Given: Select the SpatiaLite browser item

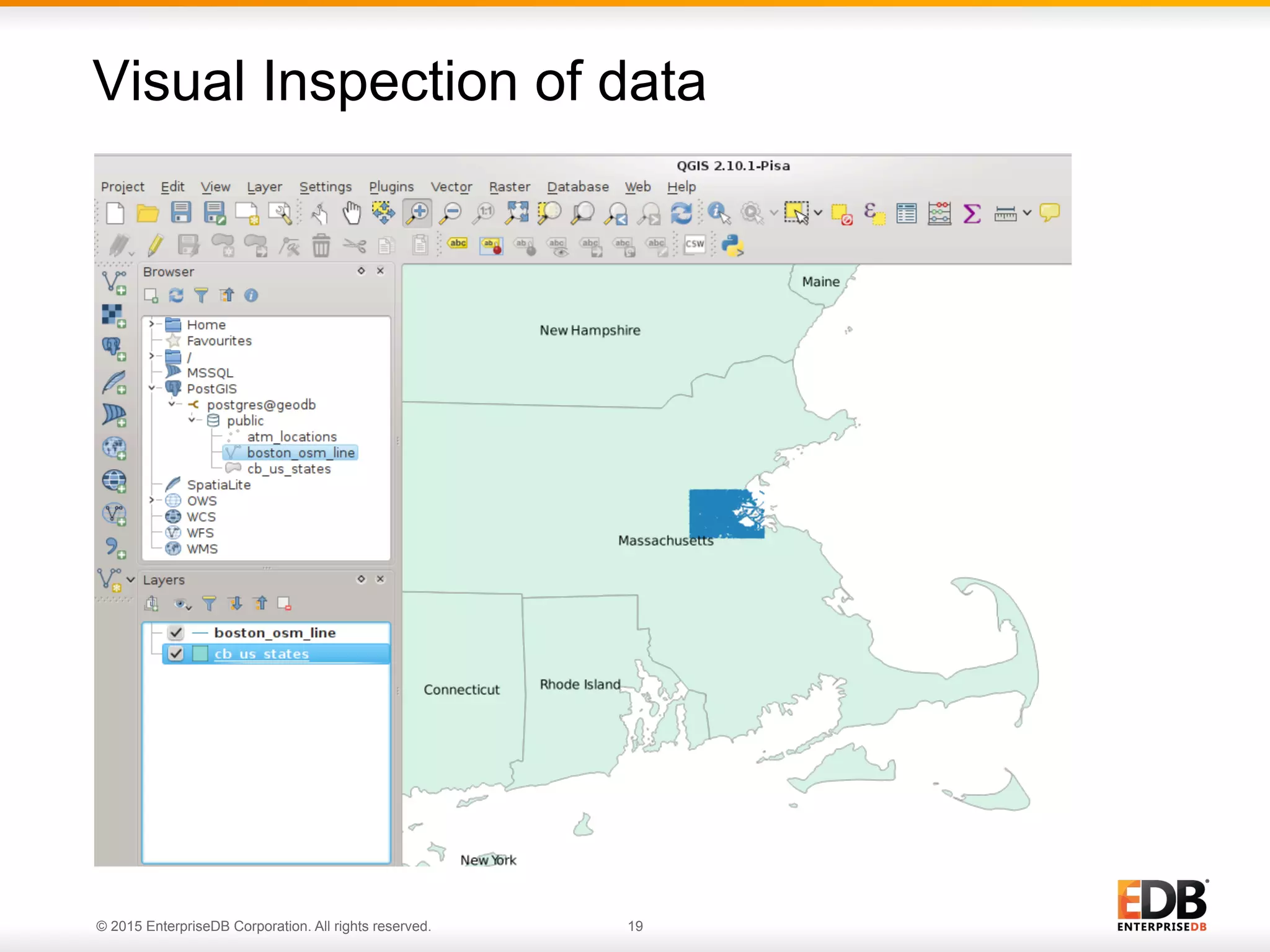Looking at the screenshot, I should [x=219, y=485].
